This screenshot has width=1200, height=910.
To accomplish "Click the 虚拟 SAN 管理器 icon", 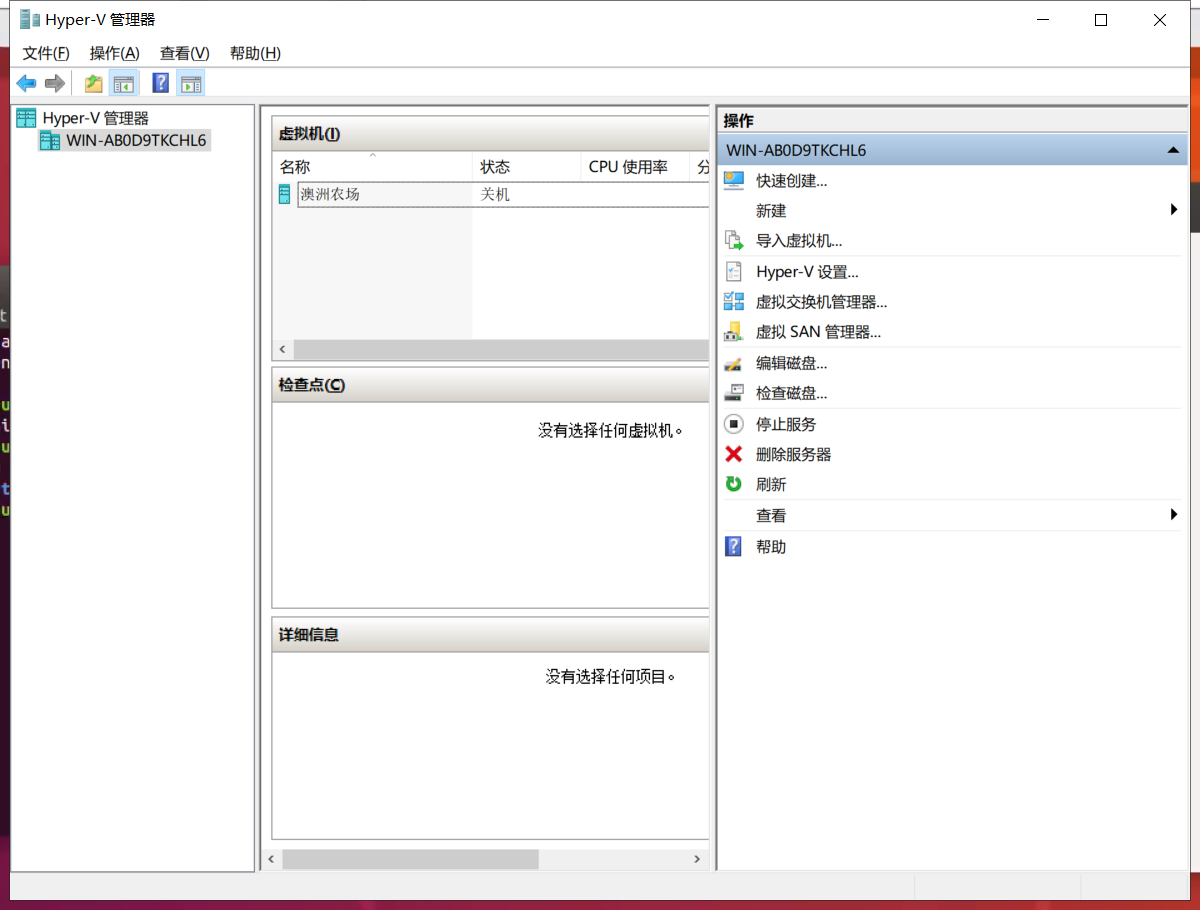I will [734, 332].
